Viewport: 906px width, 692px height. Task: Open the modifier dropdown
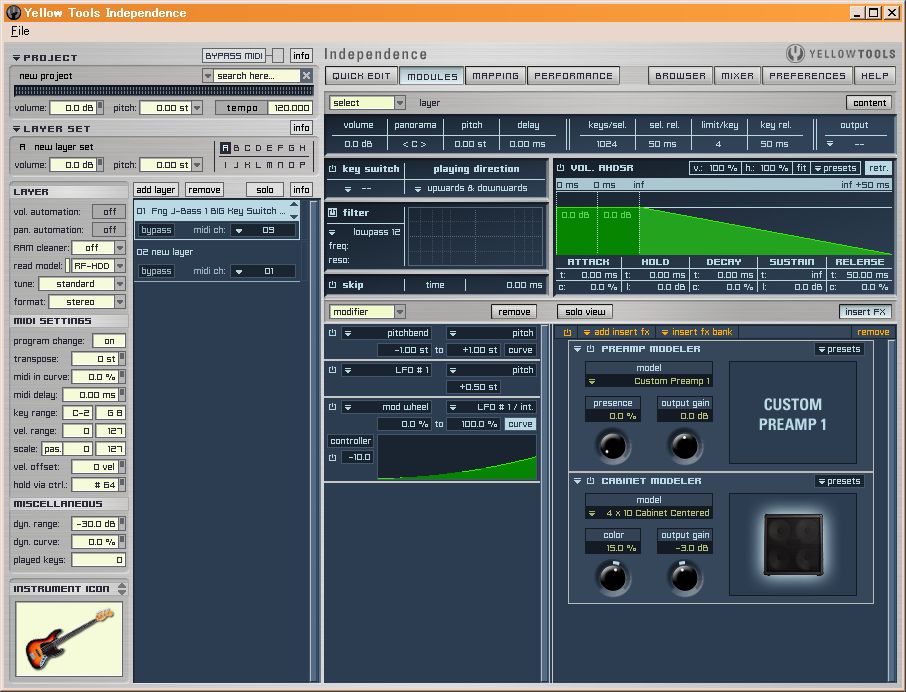(x=399, y=312)
